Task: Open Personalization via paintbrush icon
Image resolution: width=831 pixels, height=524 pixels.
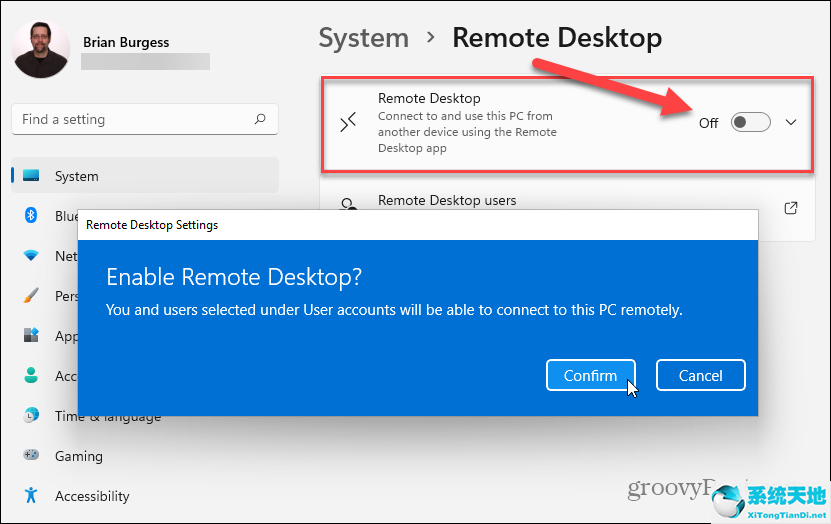Action: pos(31,295)
